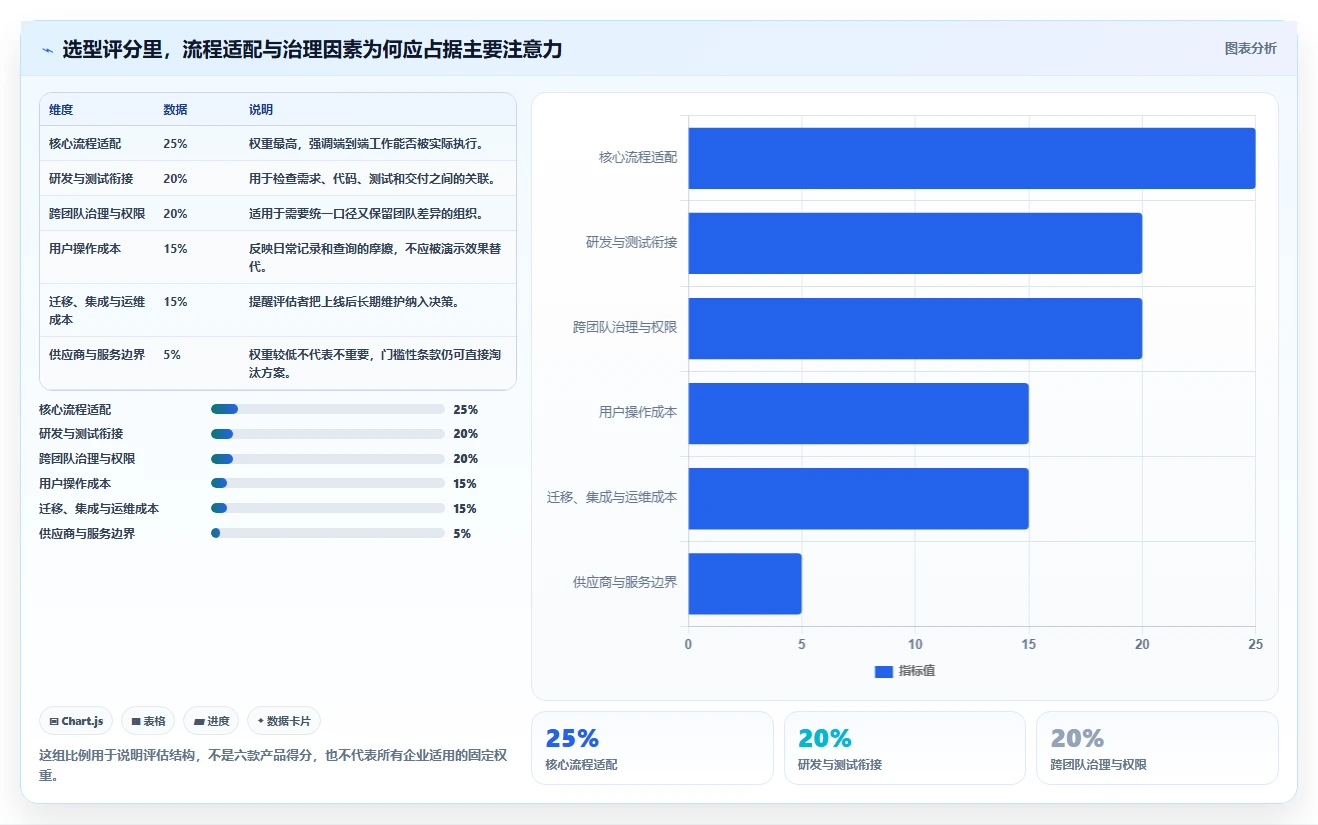Screen dimensions: 1318x825
Task: Click the 核心流程适配 chart bar
Action: [971, 158]
